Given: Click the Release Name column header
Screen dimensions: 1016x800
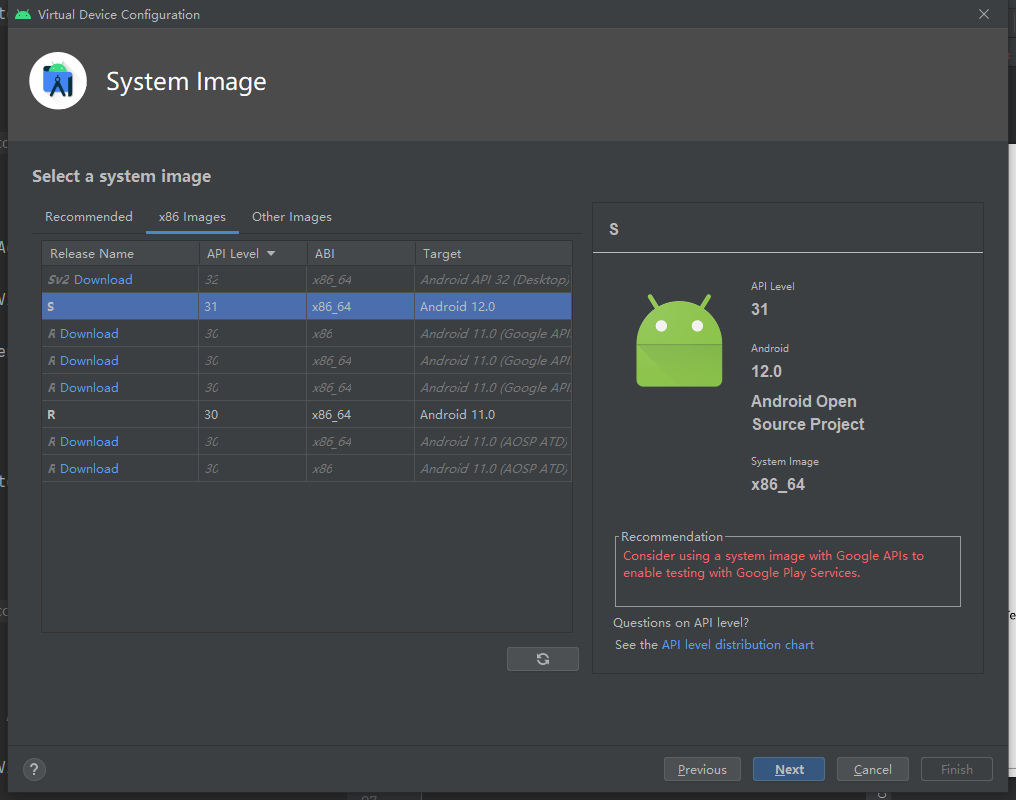Looking at the screenshot, I should click(x=92, y=254).
